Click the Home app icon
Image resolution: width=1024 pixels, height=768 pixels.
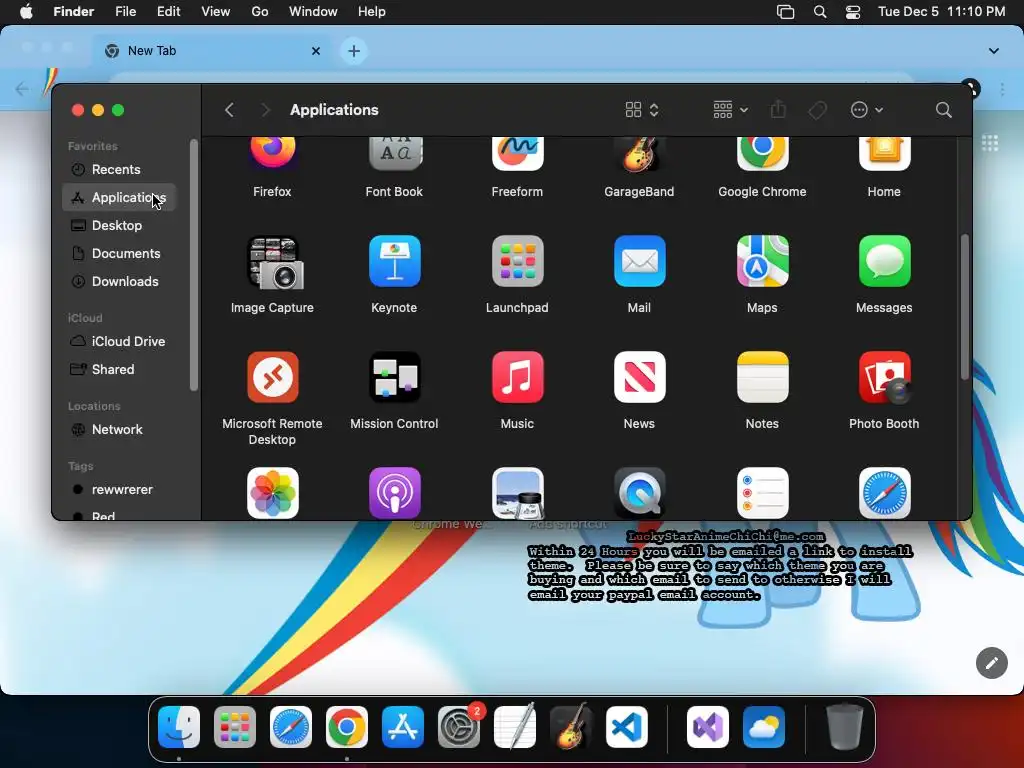[884, 153]
